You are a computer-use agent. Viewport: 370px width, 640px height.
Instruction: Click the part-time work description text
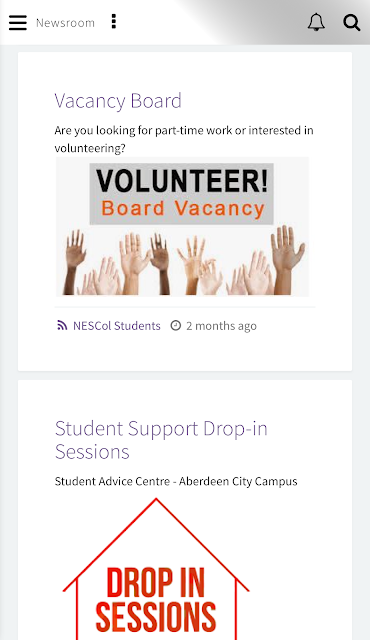[184, 139]
